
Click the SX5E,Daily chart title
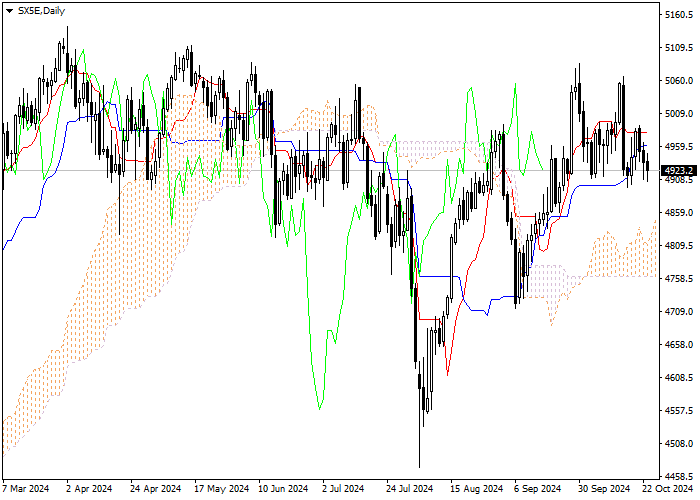click(41, 11)
